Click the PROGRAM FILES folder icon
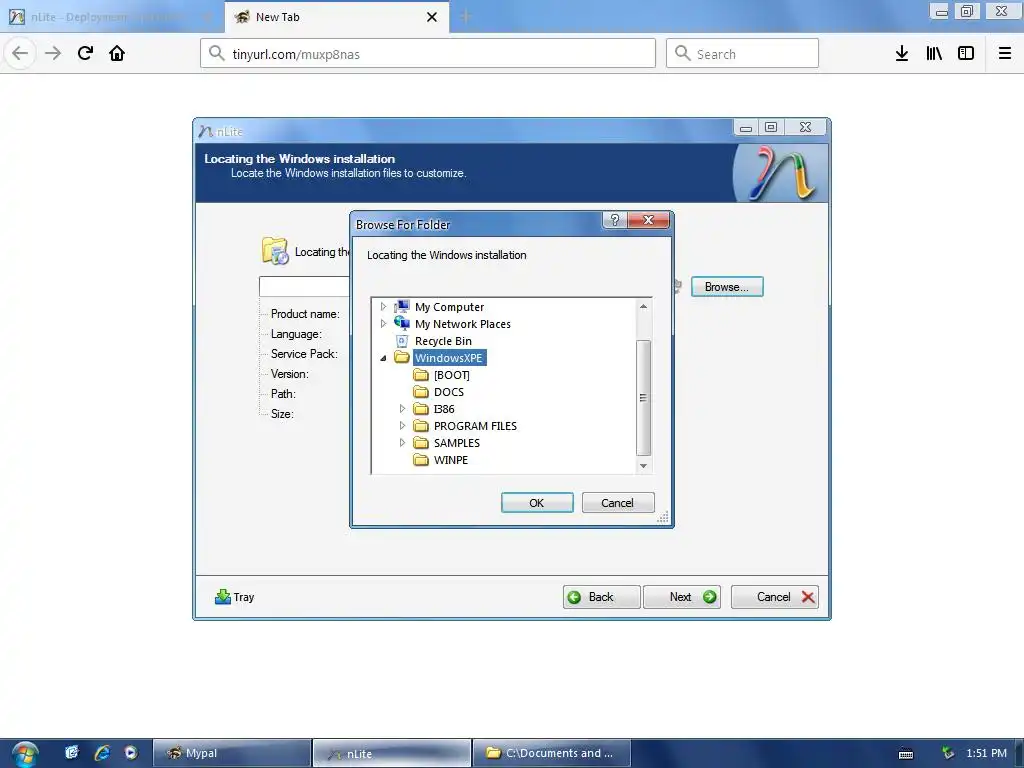This screenshot has width=1024, height=768. (x=421, y=426)
